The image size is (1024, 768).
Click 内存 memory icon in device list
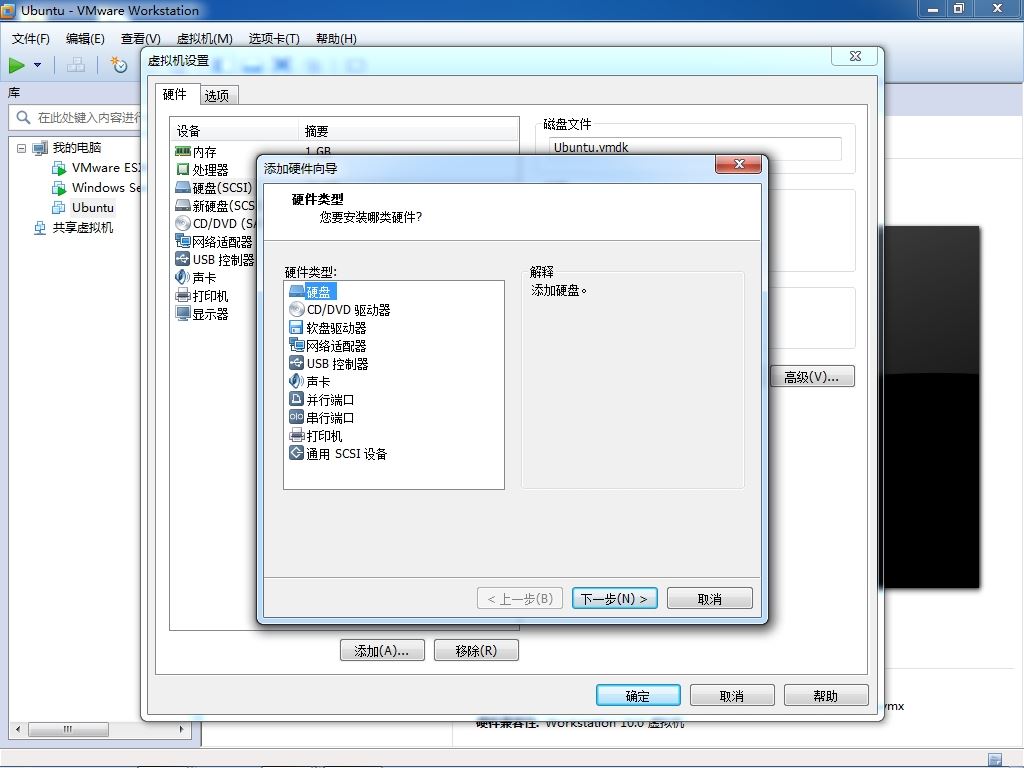click(183, 152)
